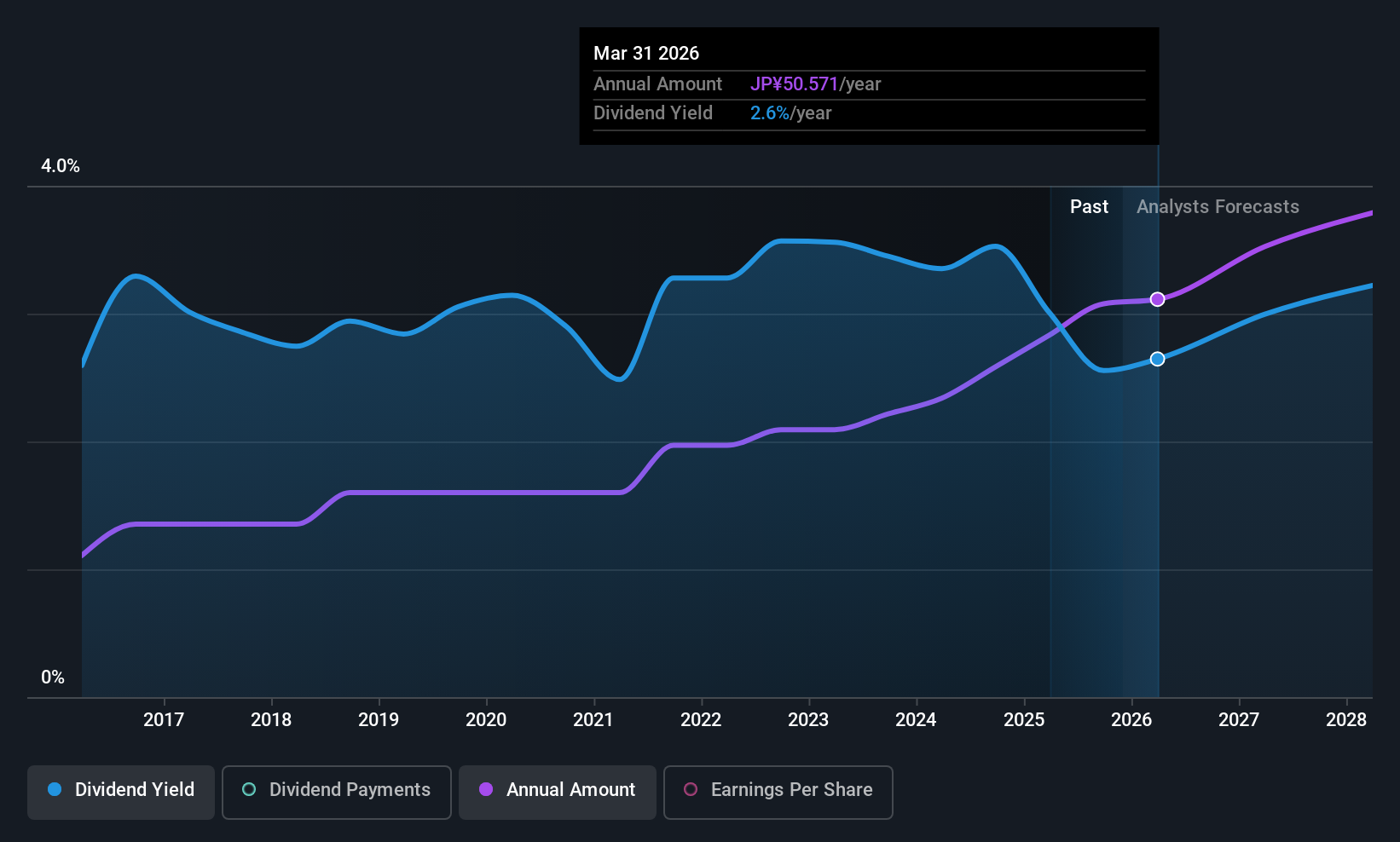Screen dimensions: 1400x842
Task: Toggle the Annual Amount legend button
Action: tap(558, 790)
